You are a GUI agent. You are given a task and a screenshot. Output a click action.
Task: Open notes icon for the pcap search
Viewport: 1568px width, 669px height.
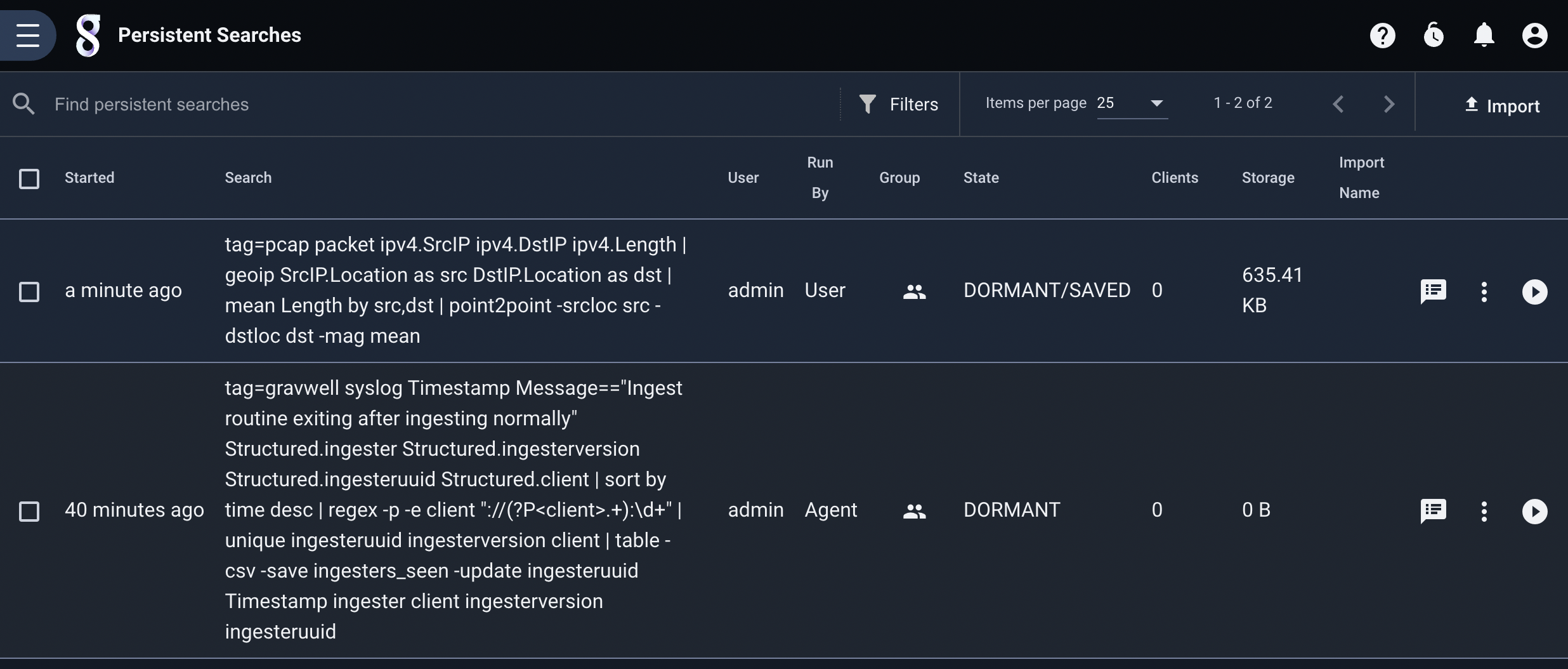pos(1434,291)
